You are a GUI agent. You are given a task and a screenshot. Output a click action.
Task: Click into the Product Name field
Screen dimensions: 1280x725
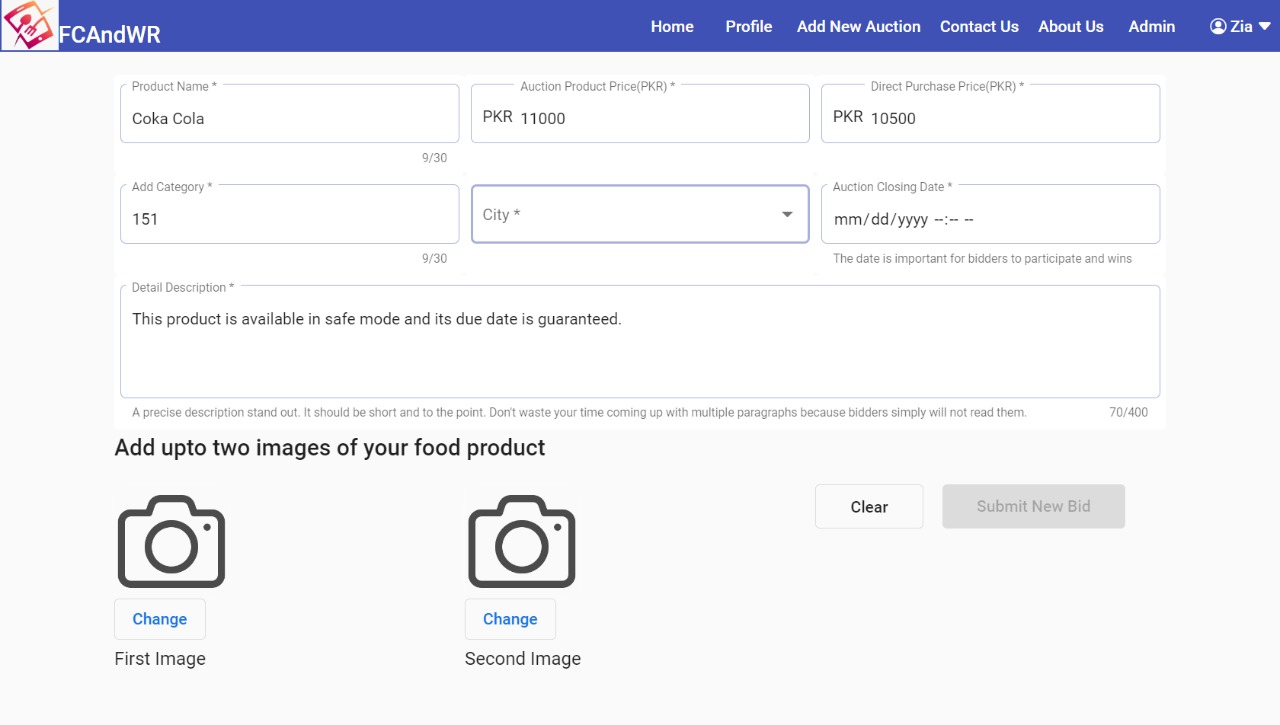tap(290, 118)
